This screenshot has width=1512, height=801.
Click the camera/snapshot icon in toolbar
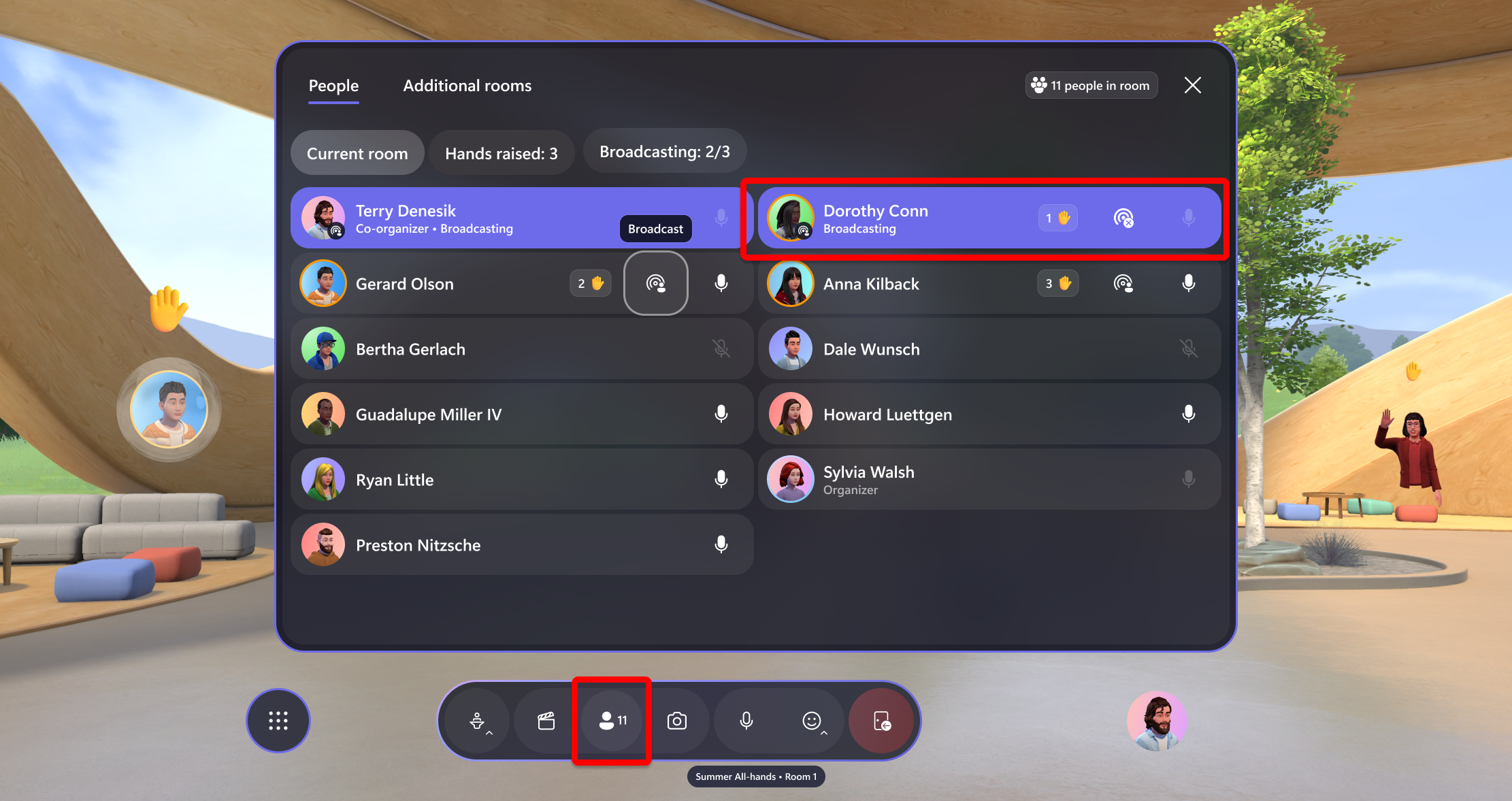[x=678, y=721]
